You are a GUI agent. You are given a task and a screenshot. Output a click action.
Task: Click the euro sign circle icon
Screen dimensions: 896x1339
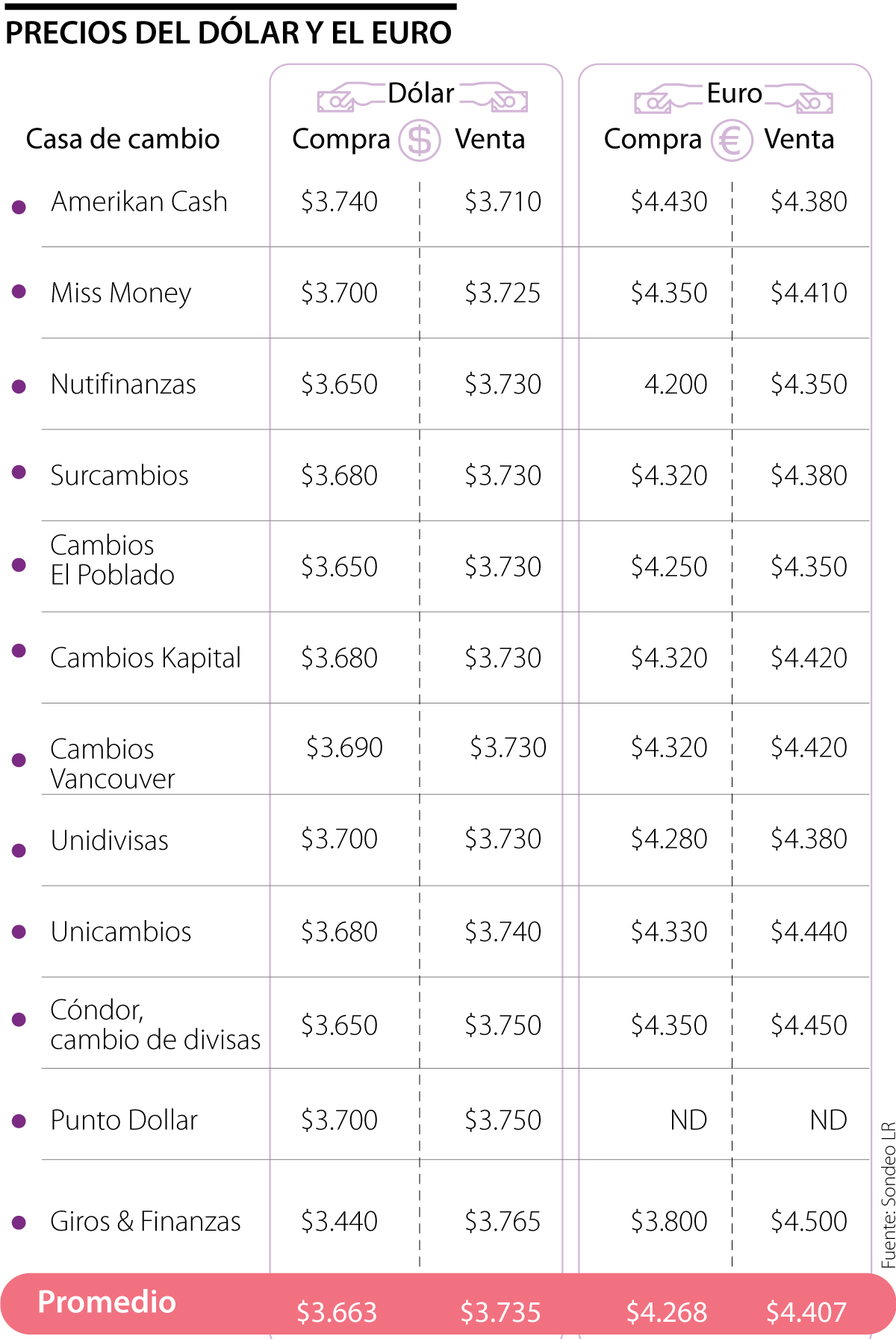click(x=731, y=140)
